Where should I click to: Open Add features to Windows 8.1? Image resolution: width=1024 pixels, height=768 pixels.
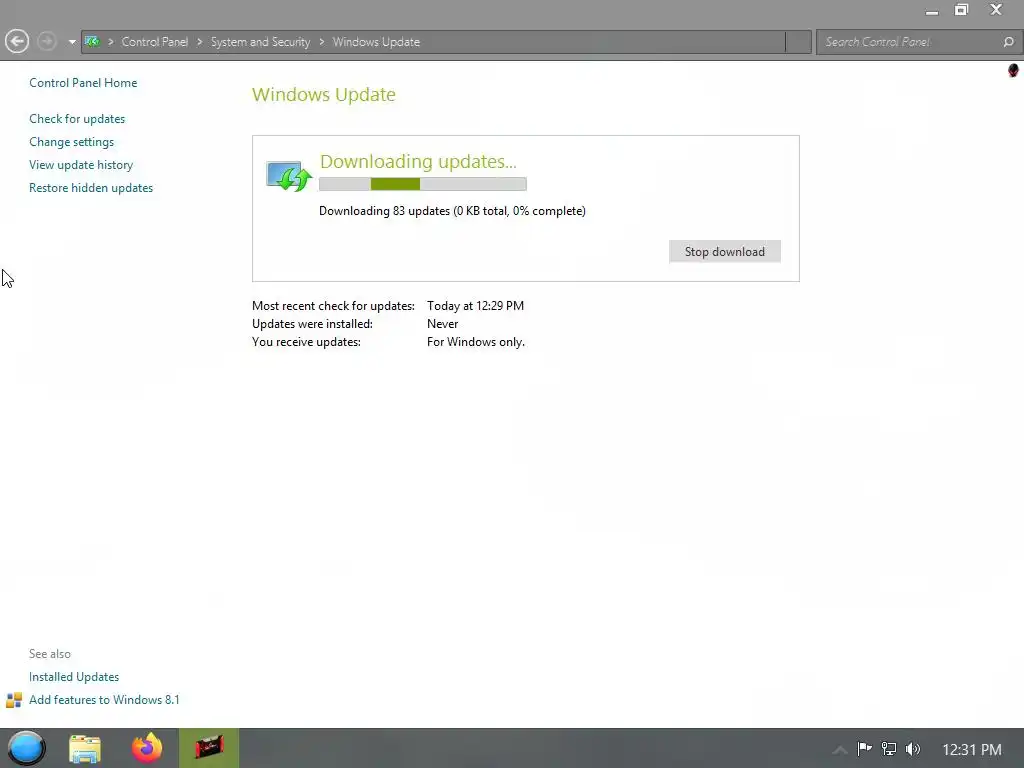coord(104,699)
